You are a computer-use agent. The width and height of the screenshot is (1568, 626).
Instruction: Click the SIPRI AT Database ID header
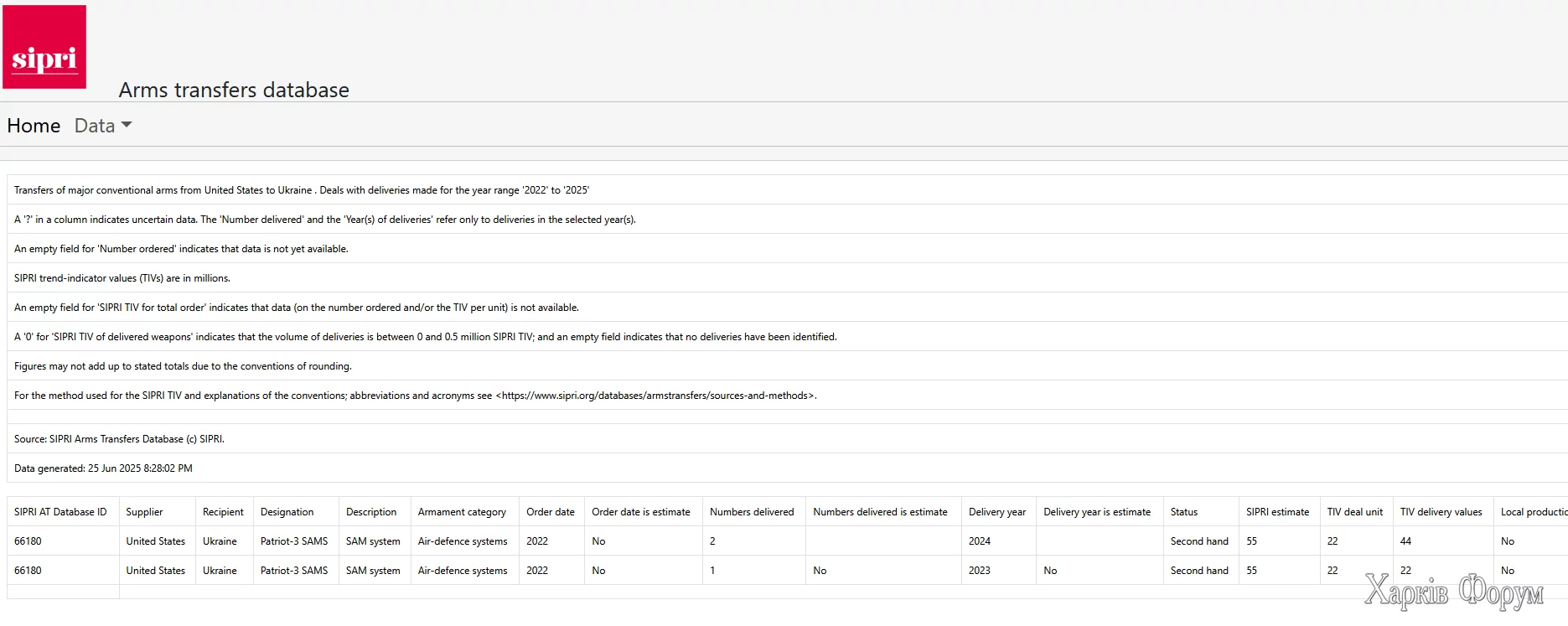(60, 512)
